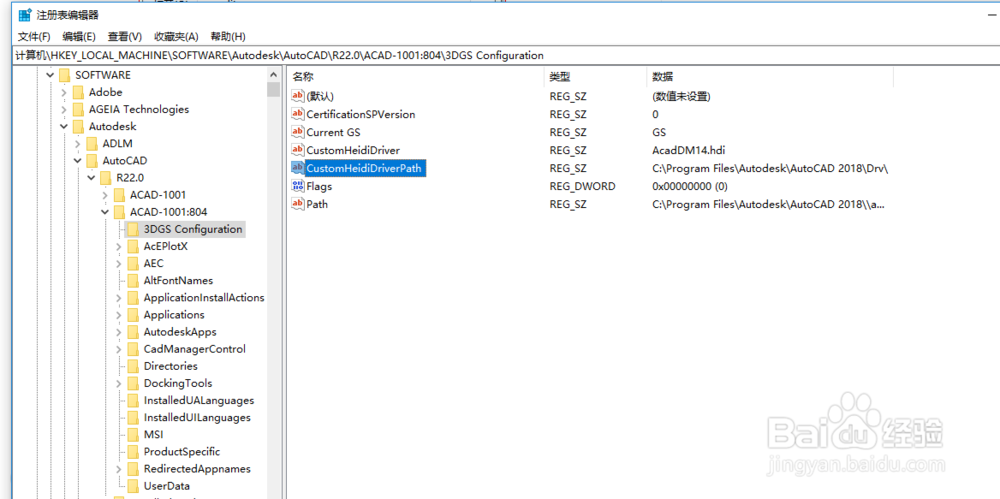Select the AEC key
The image size is (1000, 499).
(x=154, y=264)
